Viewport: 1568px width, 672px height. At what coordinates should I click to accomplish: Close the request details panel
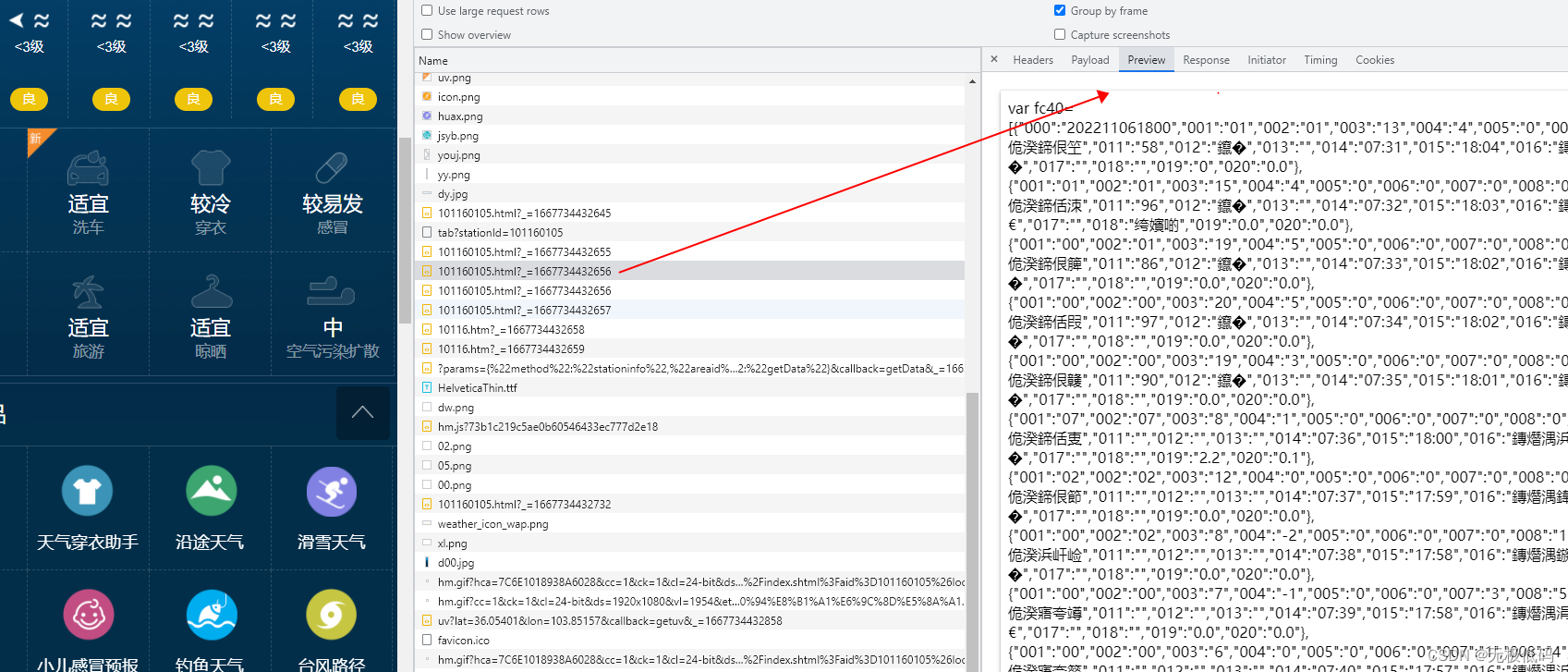point(994,59)
